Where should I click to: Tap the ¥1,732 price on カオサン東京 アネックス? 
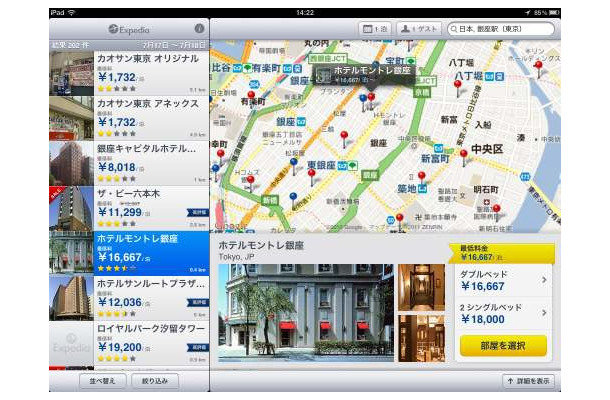[117, 122]
